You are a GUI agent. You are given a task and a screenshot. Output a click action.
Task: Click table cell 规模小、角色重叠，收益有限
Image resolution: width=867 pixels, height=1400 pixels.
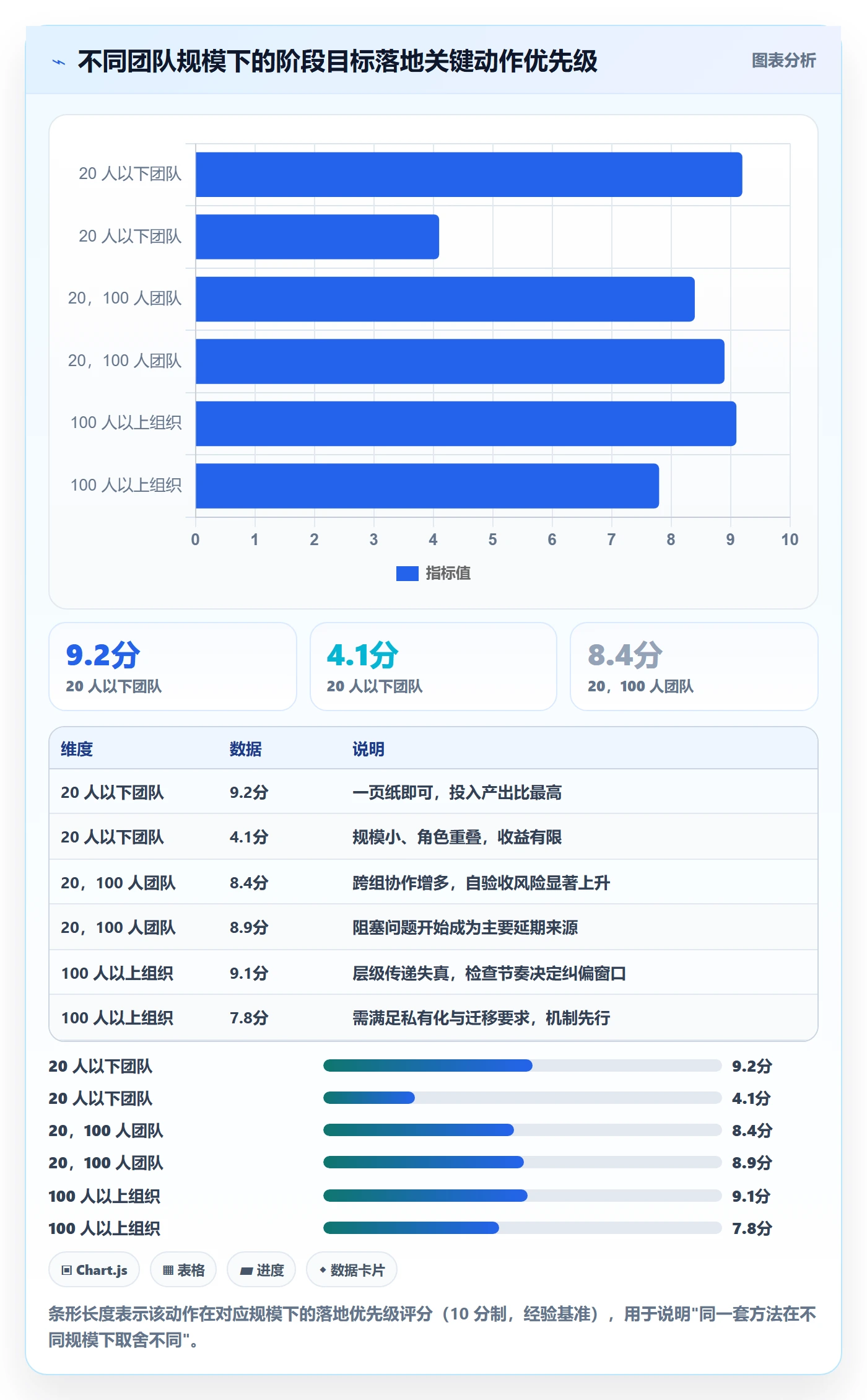click(x=457, y=837)
